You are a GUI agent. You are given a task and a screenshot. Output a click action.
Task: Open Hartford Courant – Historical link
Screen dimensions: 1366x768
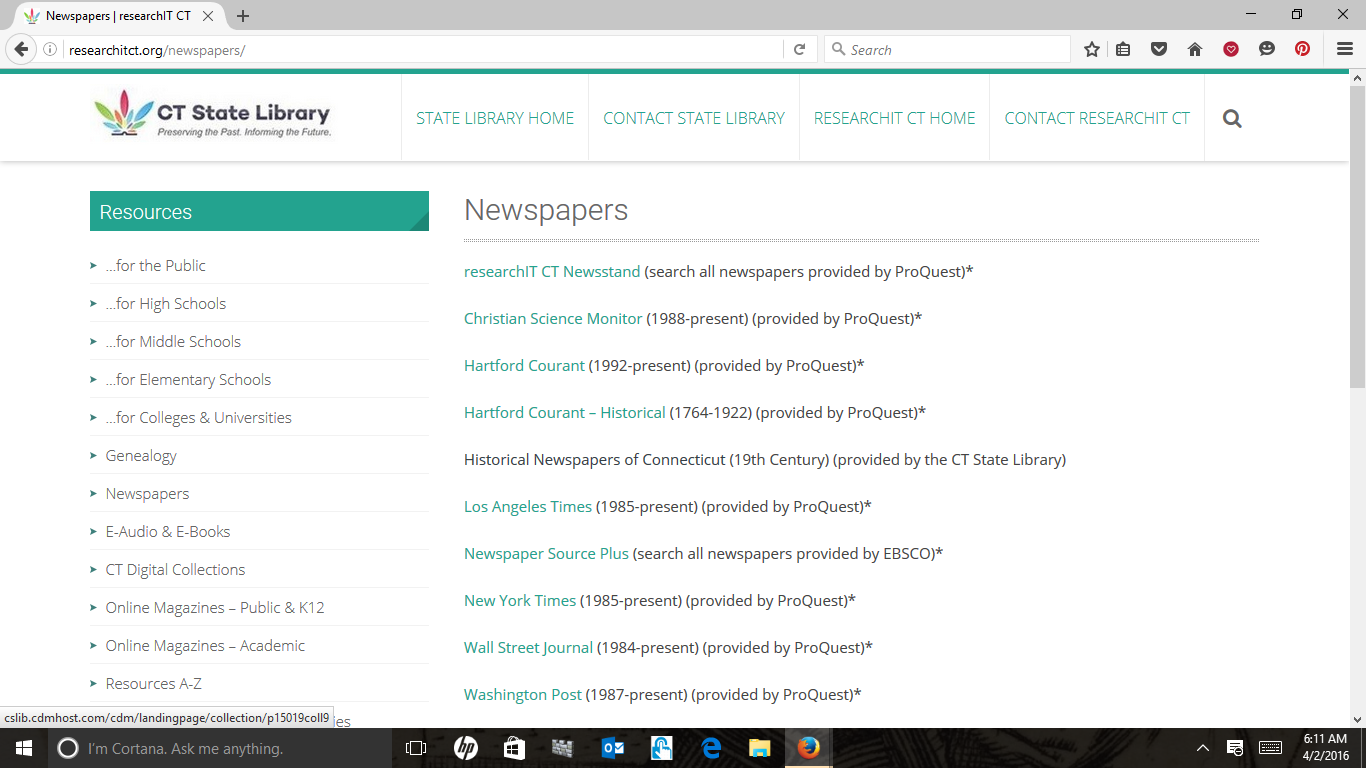[x=565, y=412]
